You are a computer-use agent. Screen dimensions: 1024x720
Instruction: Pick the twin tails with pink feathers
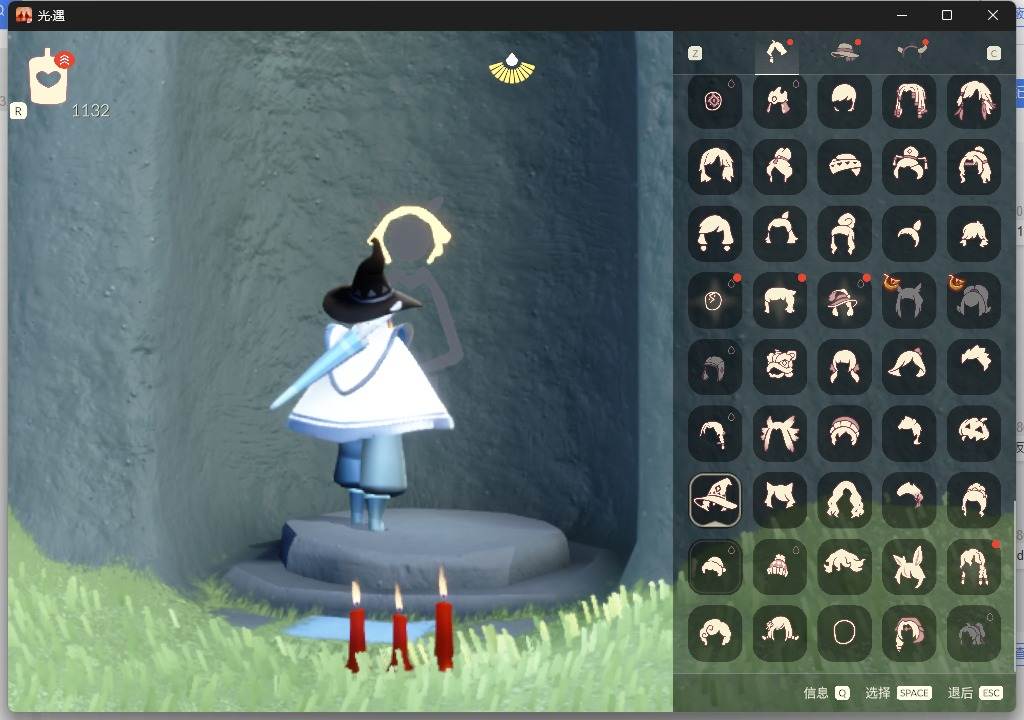pos(973,101)
